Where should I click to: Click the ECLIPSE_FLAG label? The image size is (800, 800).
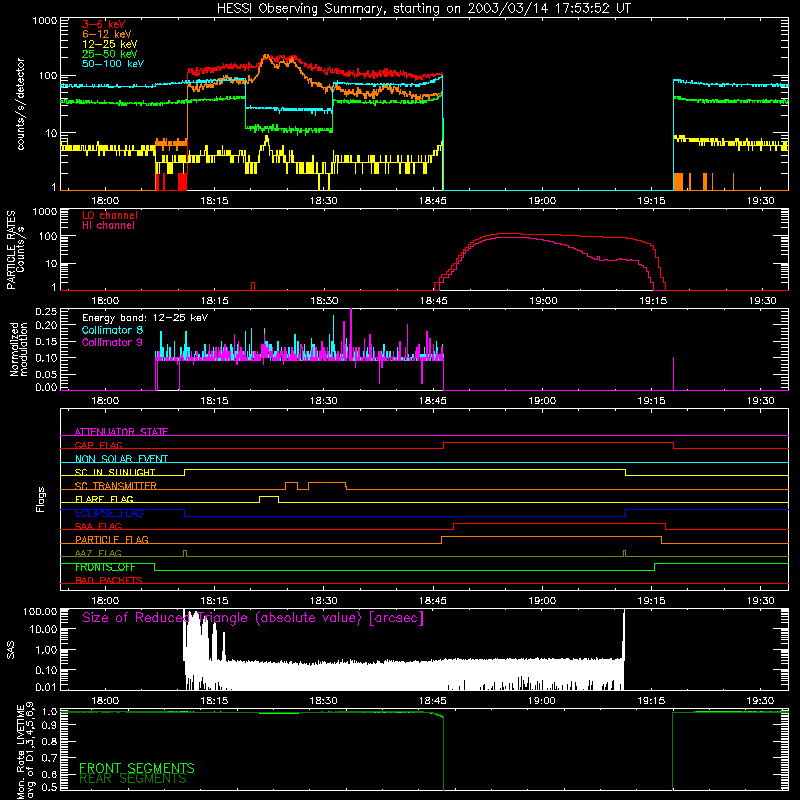point(109,513)
